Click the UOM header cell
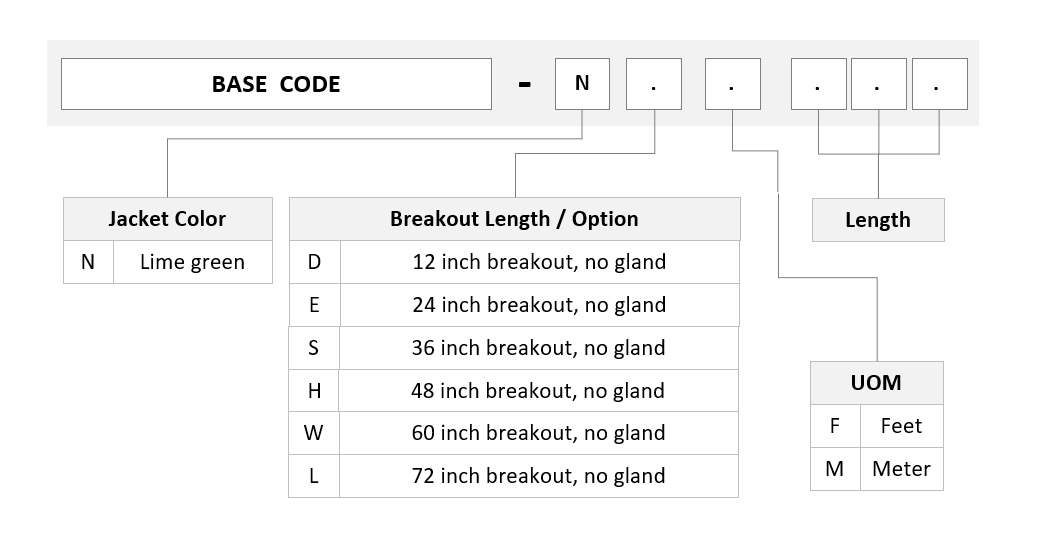 pyautogui.click(x=877, y=383)
